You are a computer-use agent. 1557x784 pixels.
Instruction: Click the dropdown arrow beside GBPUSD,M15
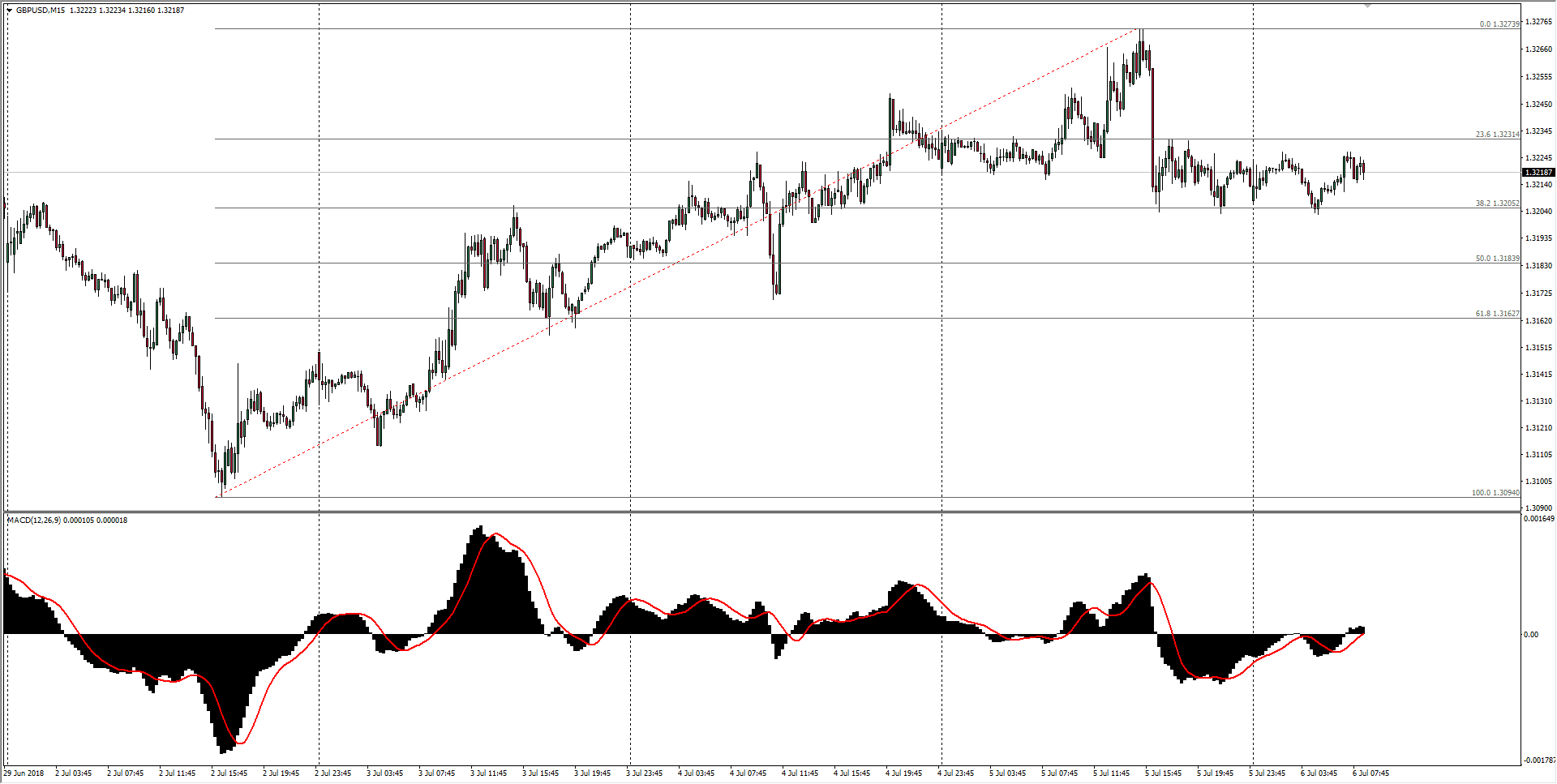click(x=10, y=11)
